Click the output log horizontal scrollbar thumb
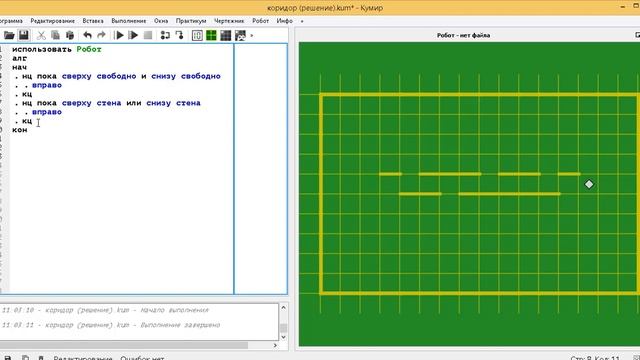 coord(124,345)
